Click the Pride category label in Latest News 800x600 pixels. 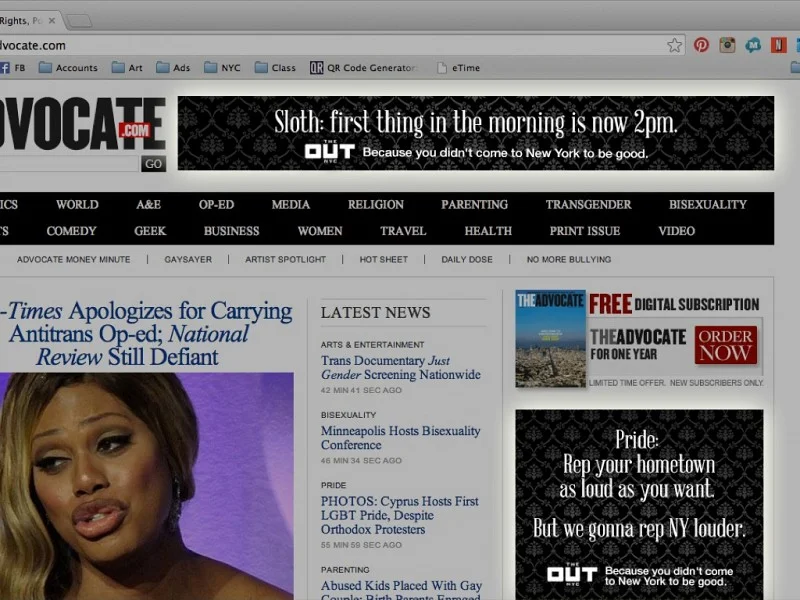(333, 485)
